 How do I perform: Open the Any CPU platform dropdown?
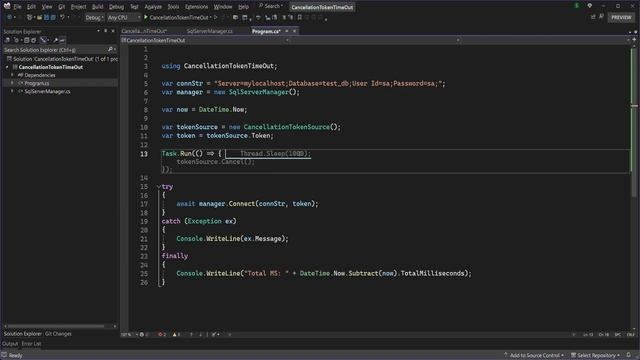pyautogui.click(x=124, y=18)
